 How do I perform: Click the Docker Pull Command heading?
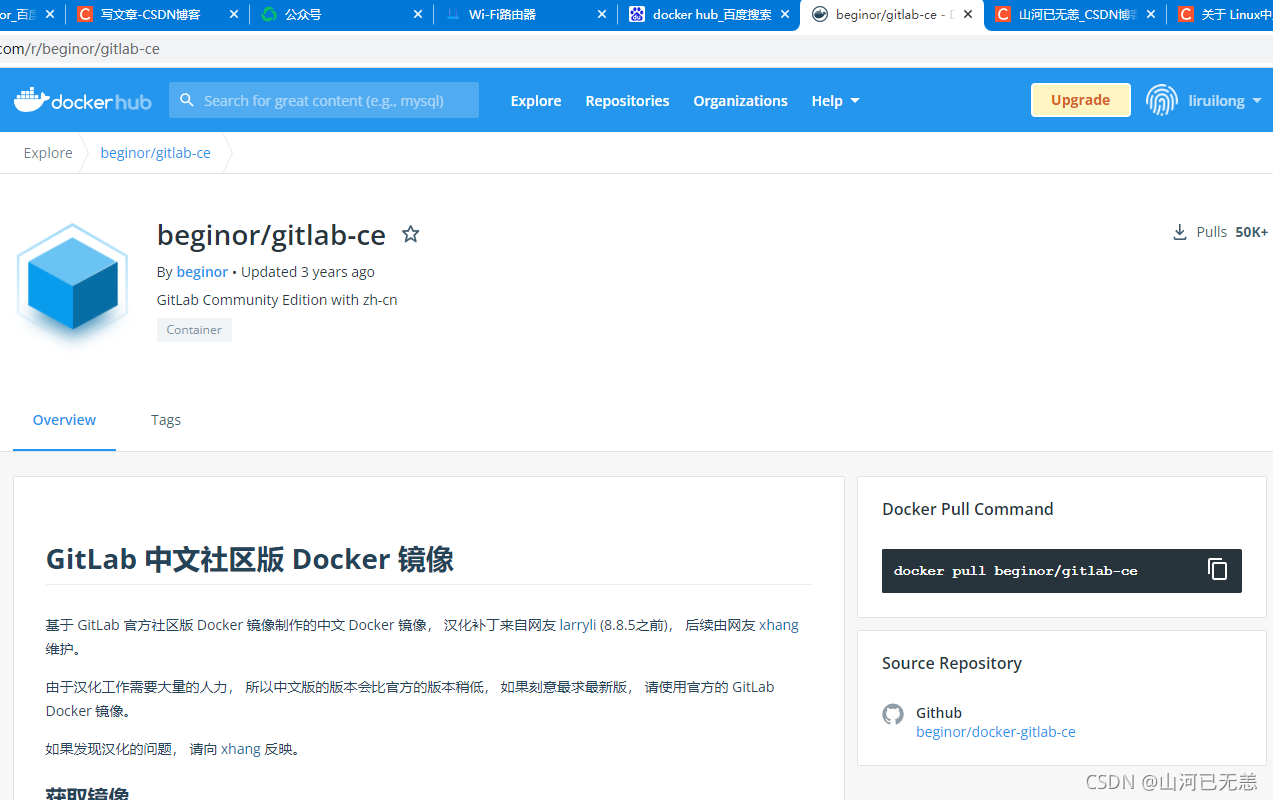click(x=968, y=509)
